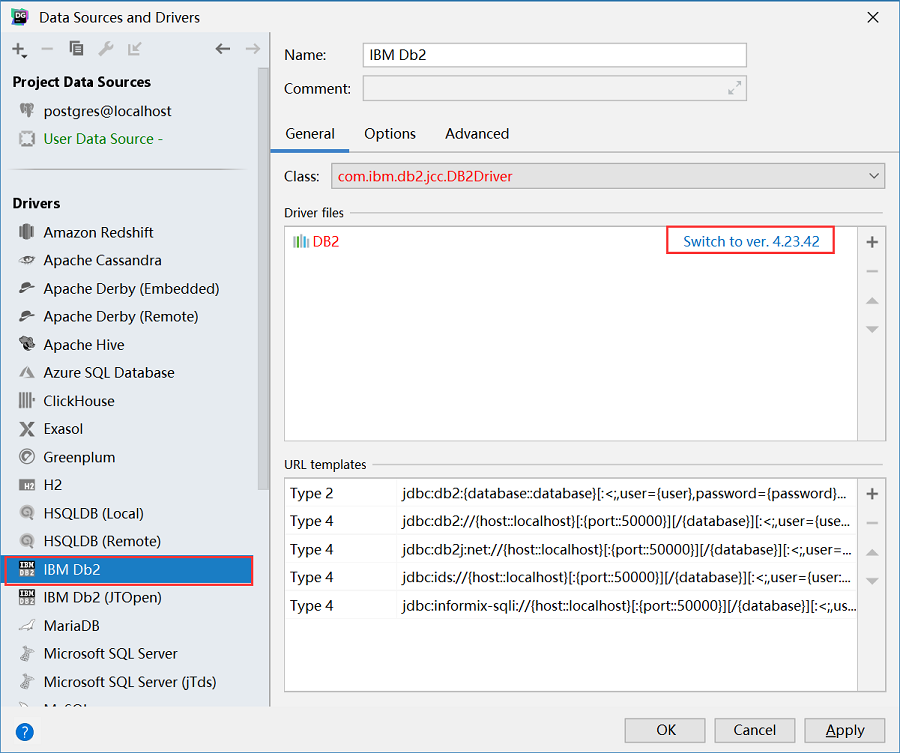Open help via the question mark icon

click(22, 731)
